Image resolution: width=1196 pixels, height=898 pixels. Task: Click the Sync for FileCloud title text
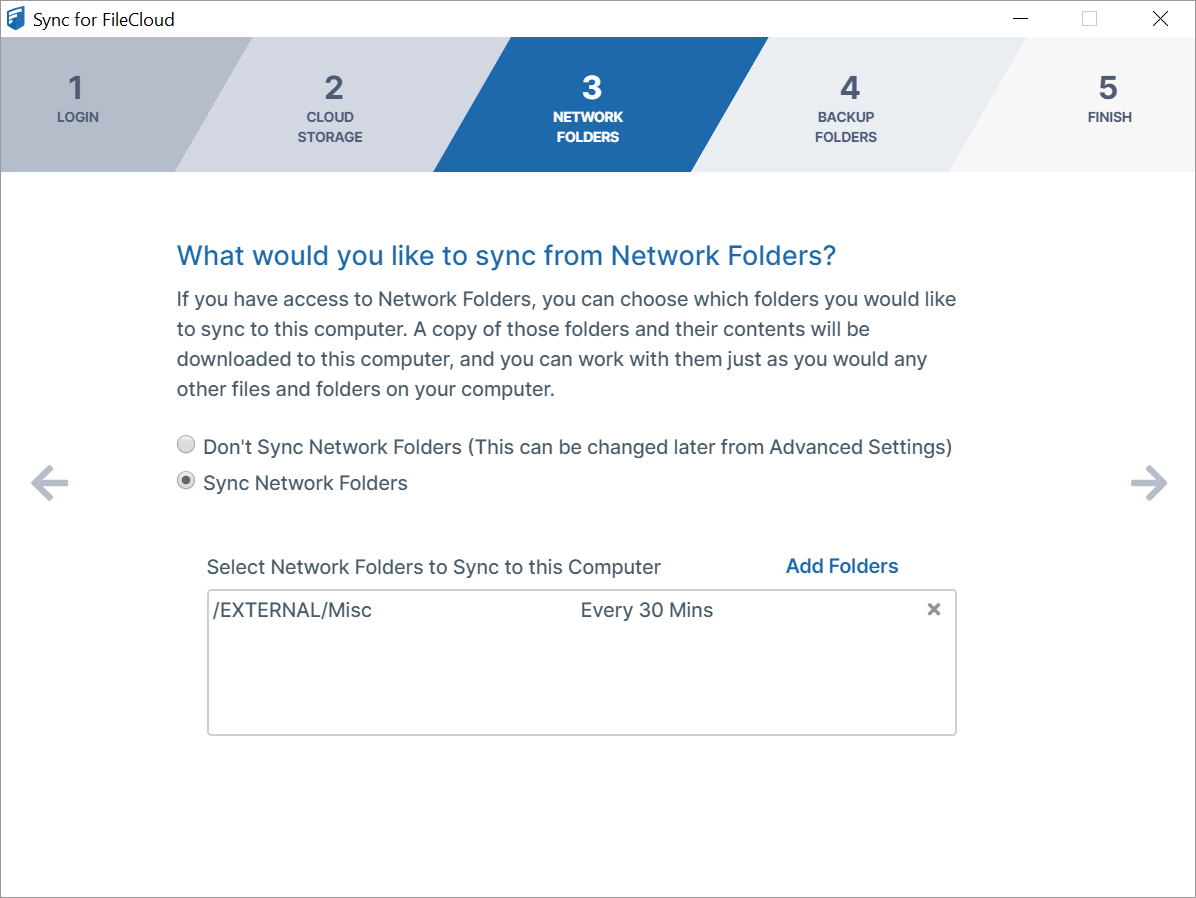point(104,20)
